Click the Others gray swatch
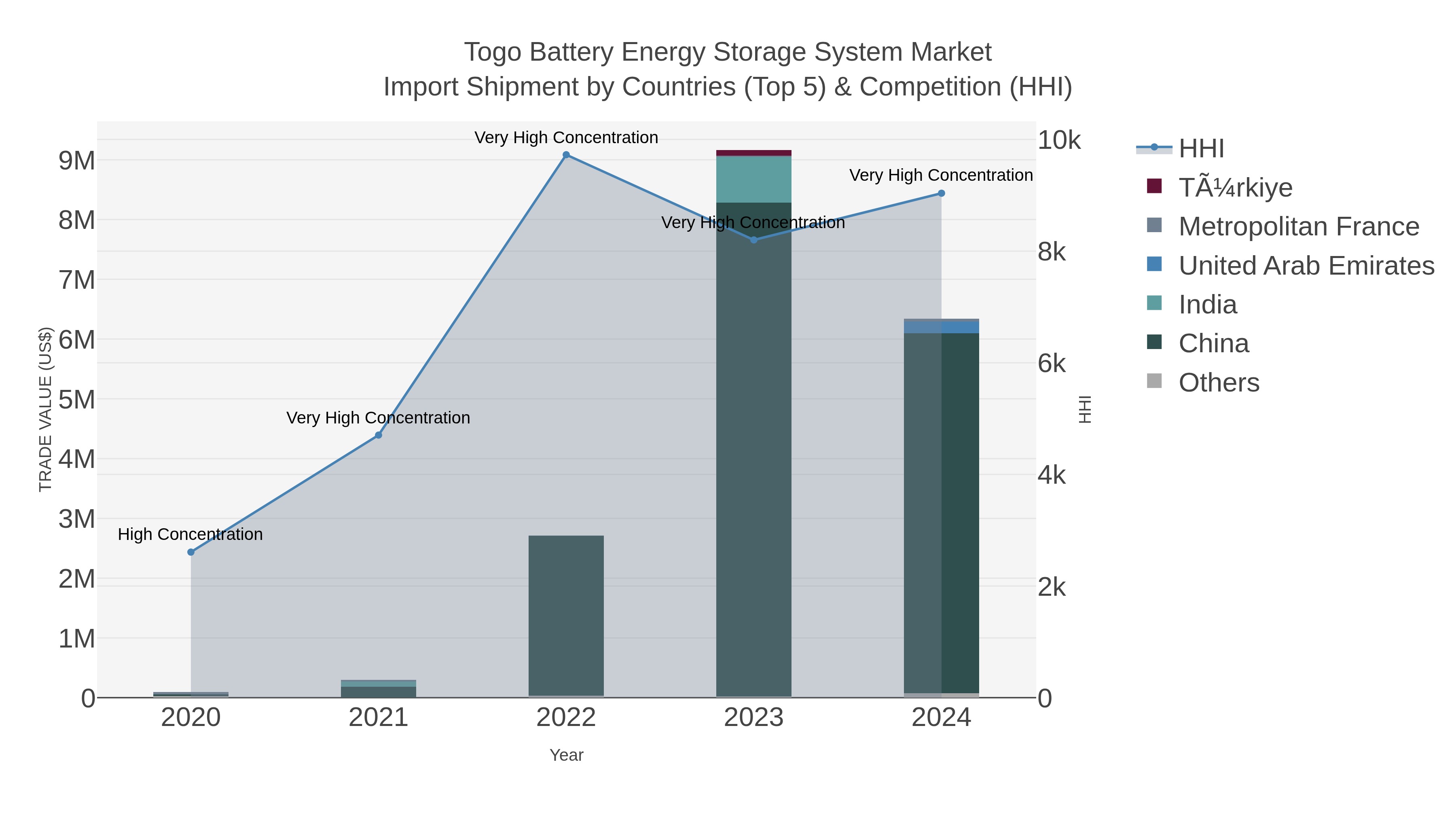The width and height of the screenshot is (1456, 819). coord(1154,381)
